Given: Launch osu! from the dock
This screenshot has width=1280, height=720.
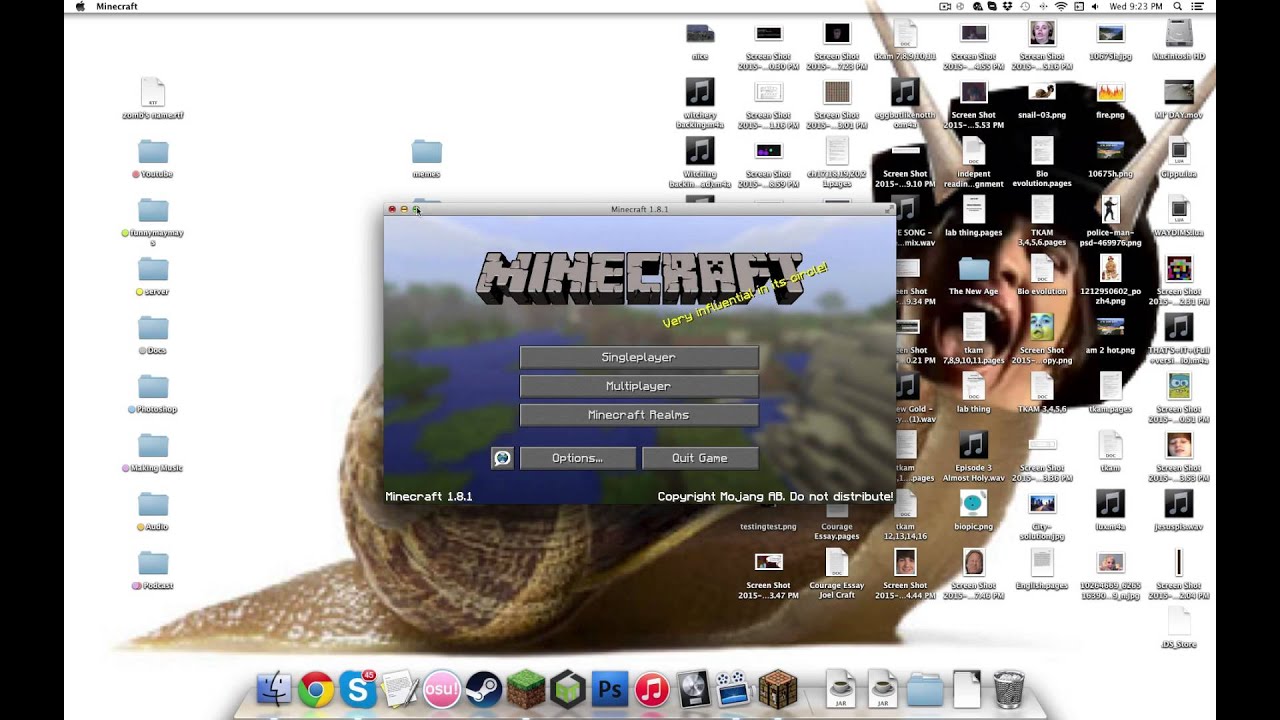Looking at the screenshot, I should (x=441, y=689).
